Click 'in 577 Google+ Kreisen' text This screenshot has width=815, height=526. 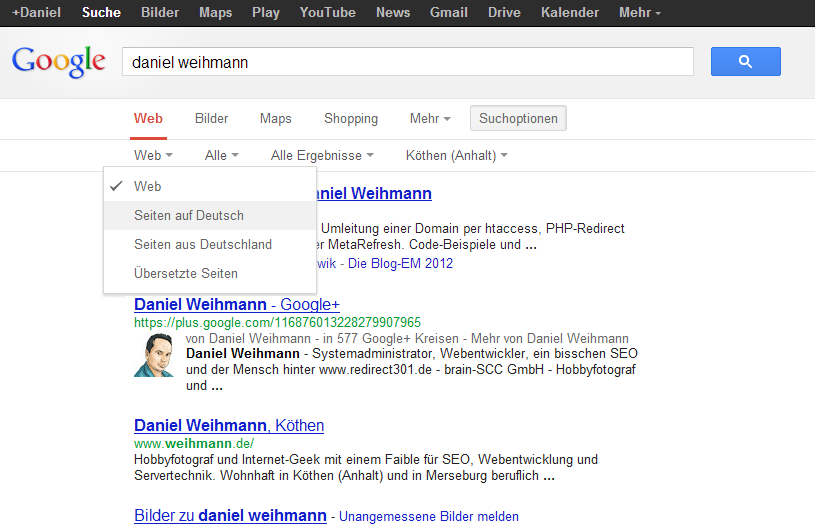tap(391, 338)
